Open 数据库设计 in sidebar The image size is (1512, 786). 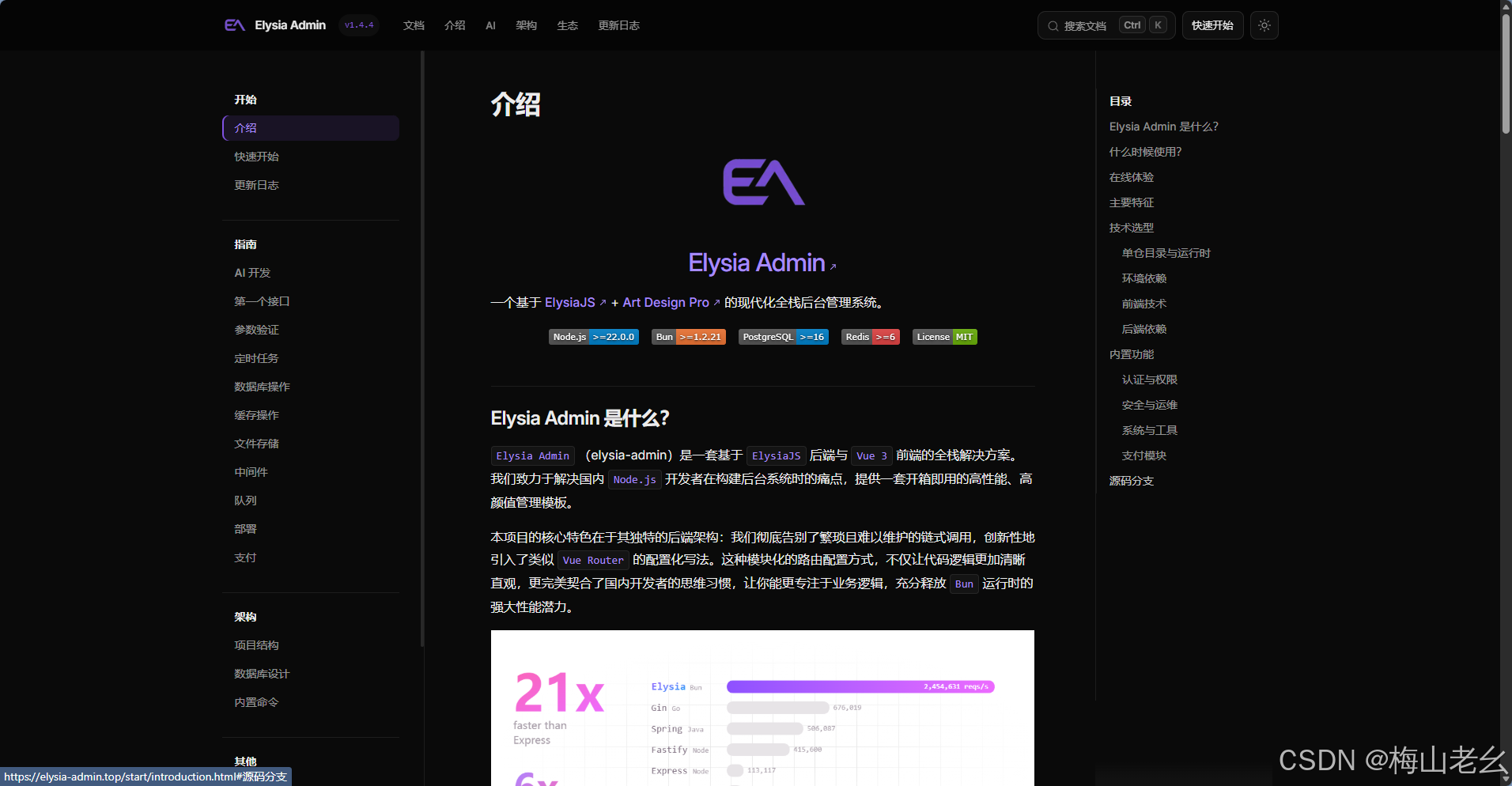click(262, 674)
